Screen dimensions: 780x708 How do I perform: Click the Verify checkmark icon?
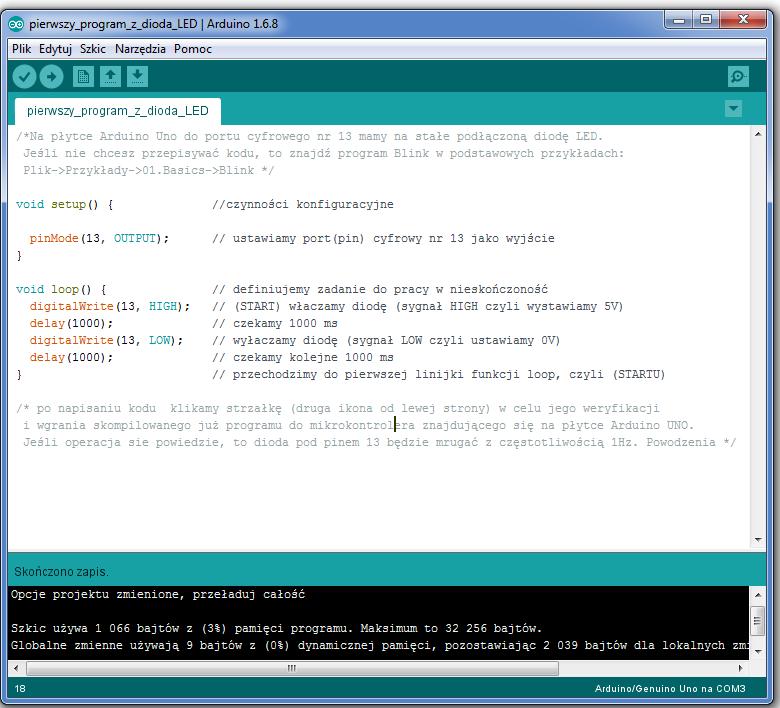click(x=24, y=77)
